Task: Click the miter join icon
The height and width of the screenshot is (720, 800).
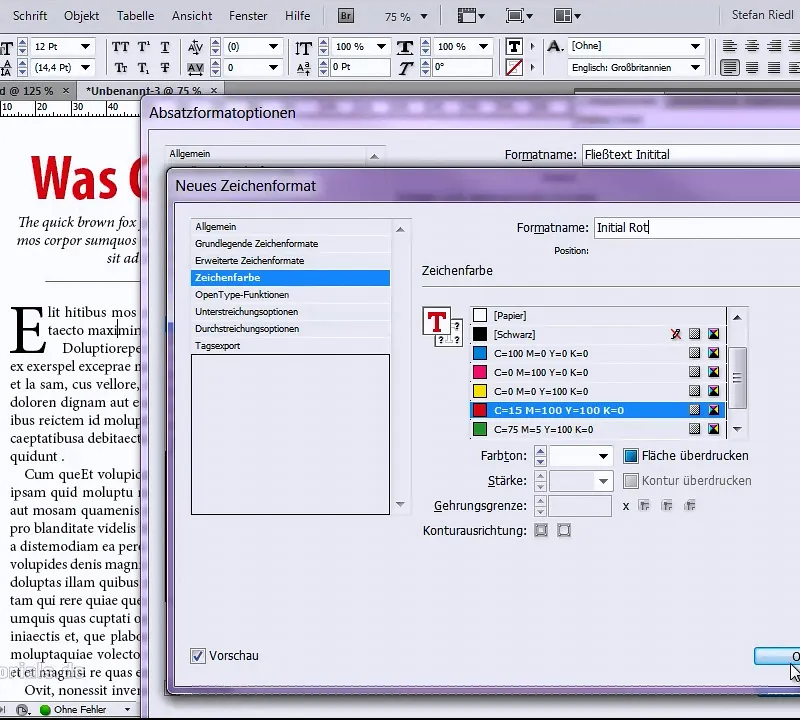Action: [x=644, y=506]
